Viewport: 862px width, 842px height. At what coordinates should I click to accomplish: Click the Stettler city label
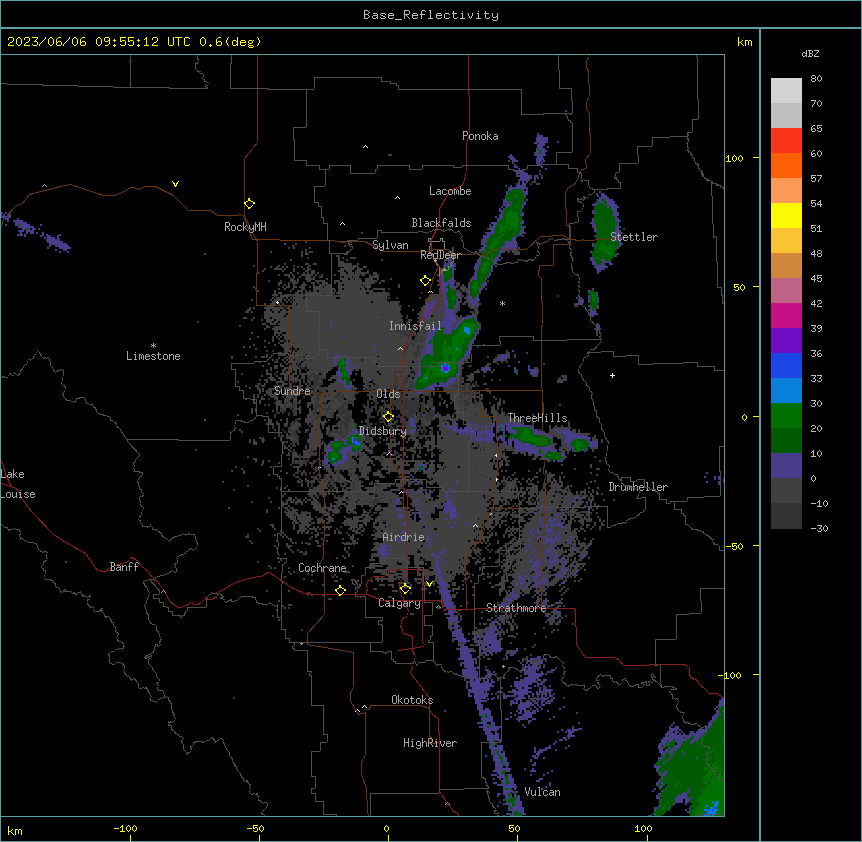(634, 237)
